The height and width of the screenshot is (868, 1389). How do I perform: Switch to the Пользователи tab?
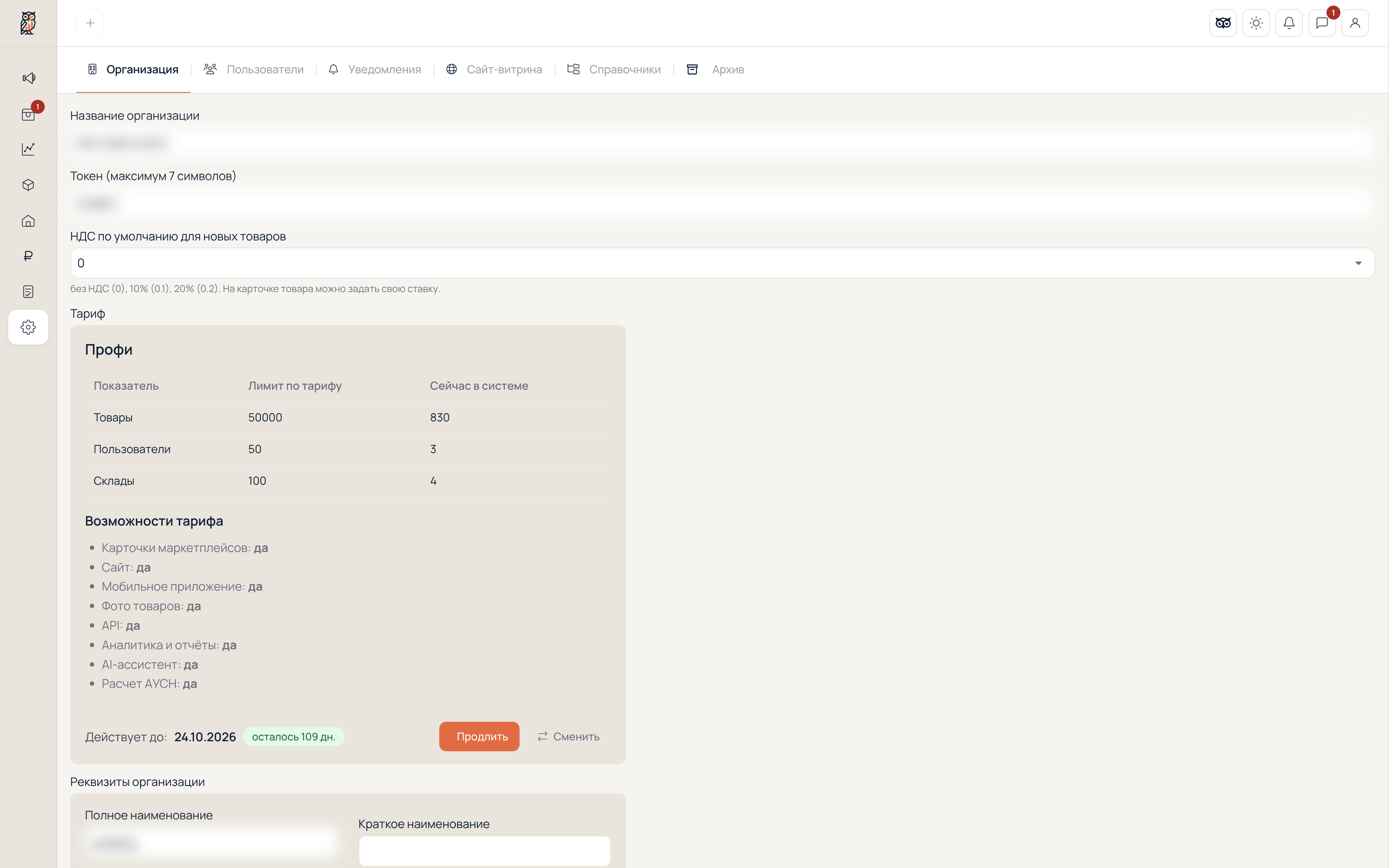tap(253, 69)
